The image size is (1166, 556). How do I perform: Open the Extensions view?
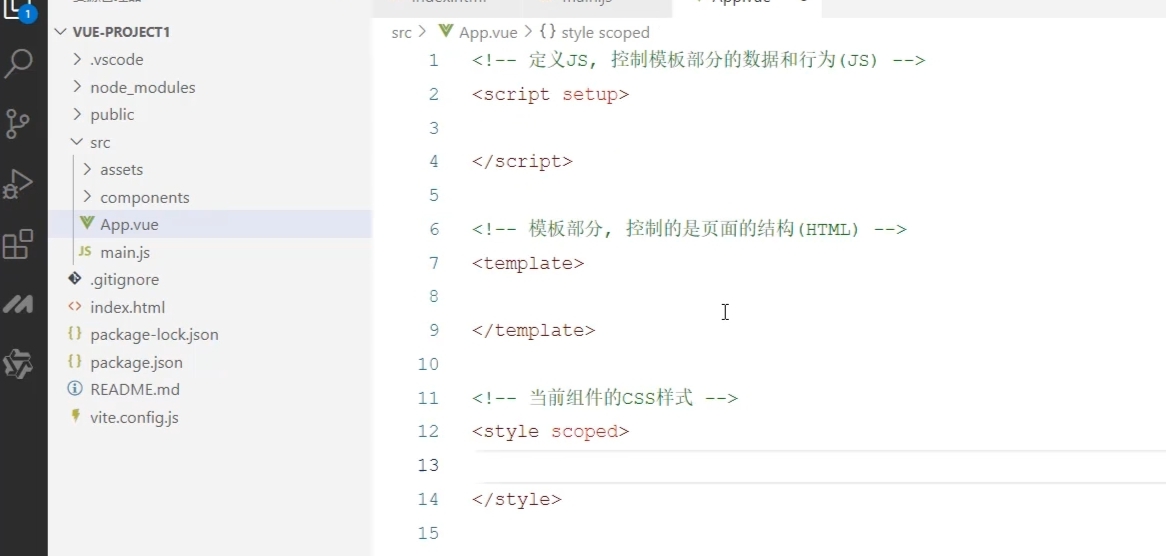[18, 244]
